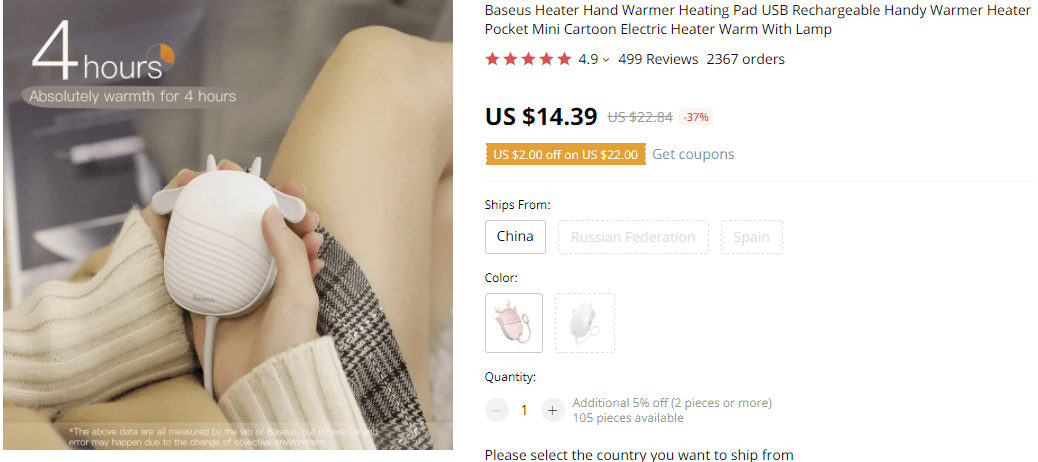The height and width of the screenshot is (462, 1038).
Task: Click the -37% discount badge
Action: click(x=695, y=117)
